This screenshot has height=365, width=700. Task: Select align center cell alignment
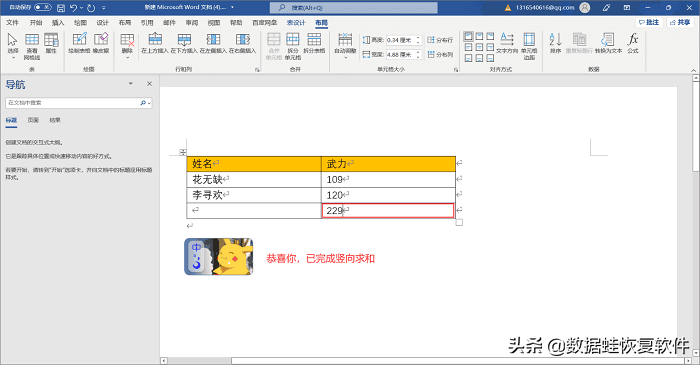[479, 47]
